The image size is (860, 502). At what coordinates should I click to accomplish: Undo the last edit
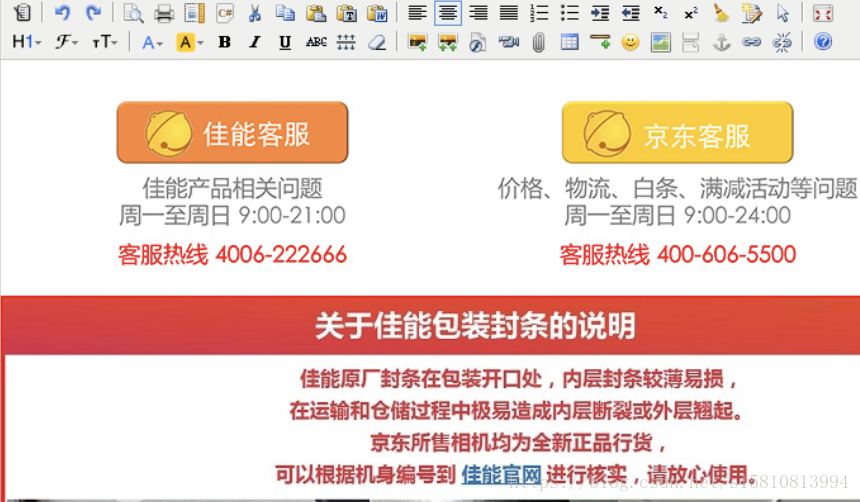click(63, 12)
